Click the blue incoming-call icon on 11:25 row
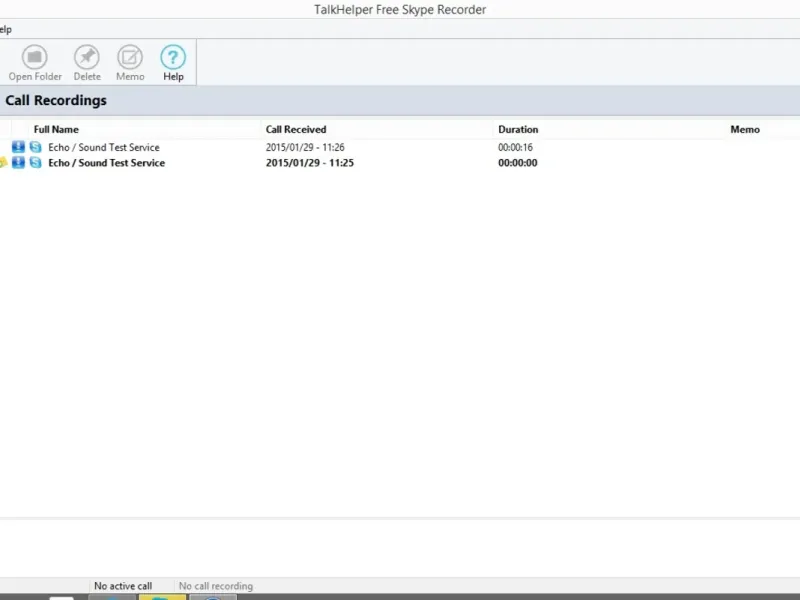 [18, 162]
